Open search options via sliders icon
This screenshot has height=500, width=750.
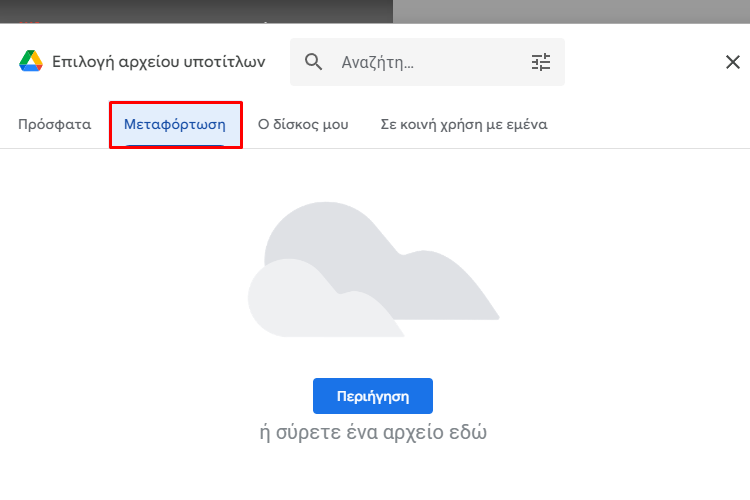[541, 62]
